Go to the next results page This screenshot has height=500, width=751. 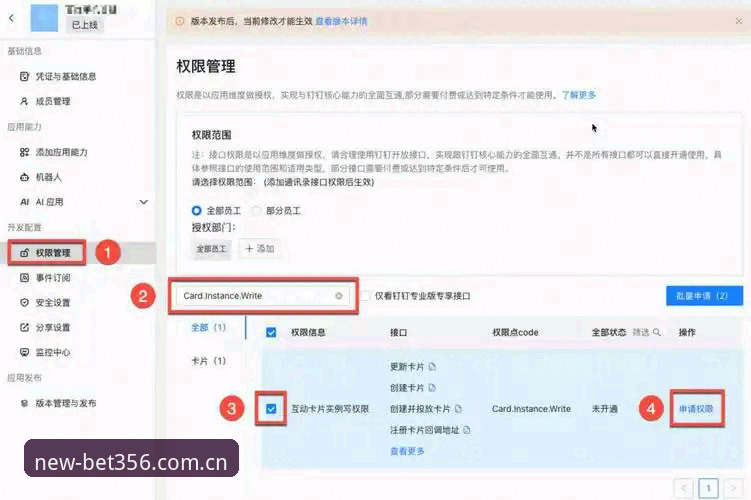pyautogui.click(x=733, y=488)
